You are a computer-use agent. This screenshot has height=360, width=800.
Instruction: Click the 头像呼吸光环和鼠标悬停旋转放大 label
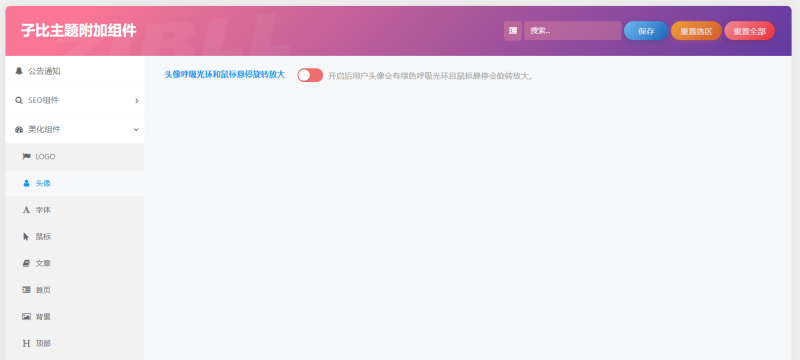point(224,74)
